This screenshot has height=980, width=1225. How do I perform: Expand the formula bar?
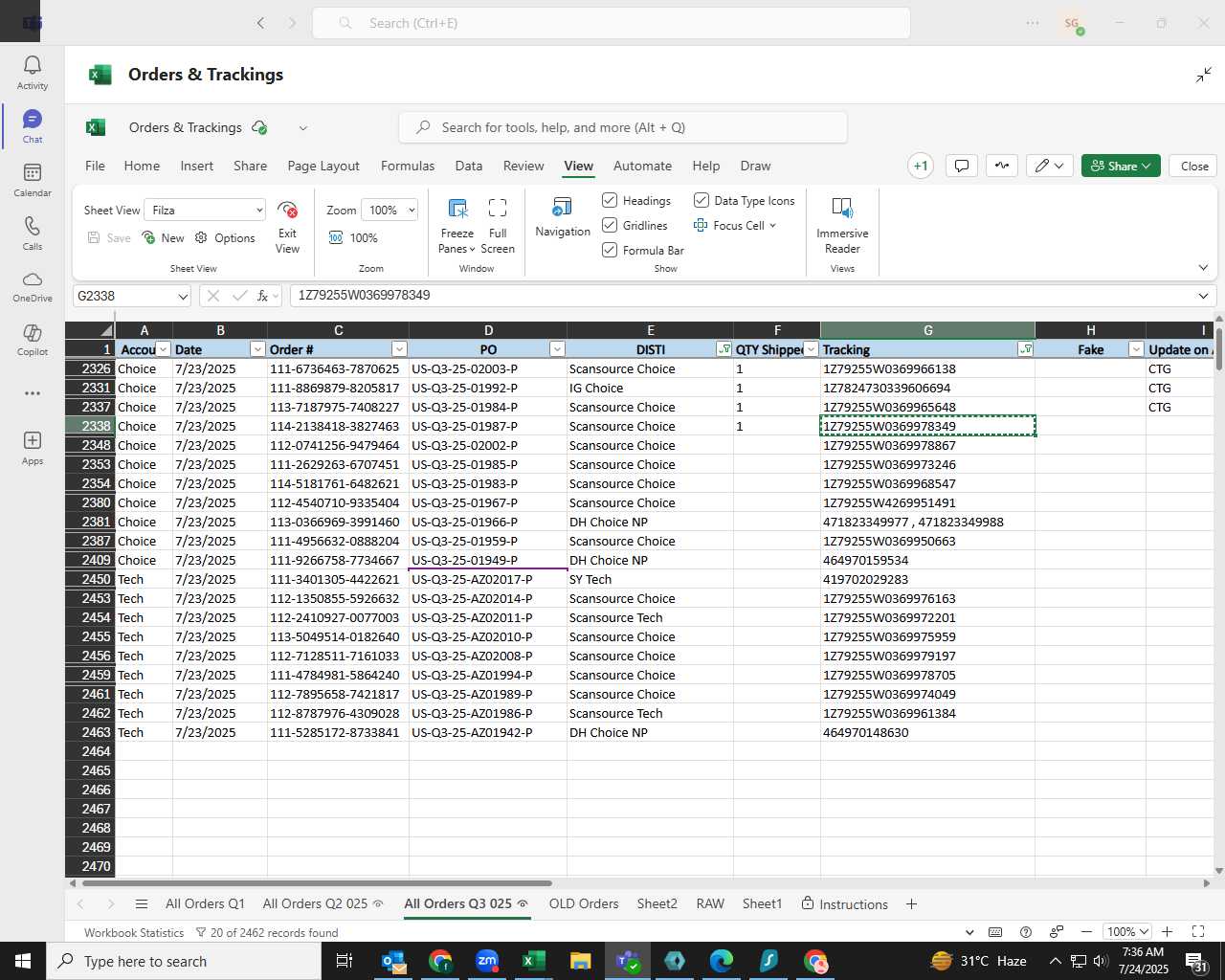[x=1203, y=296]
